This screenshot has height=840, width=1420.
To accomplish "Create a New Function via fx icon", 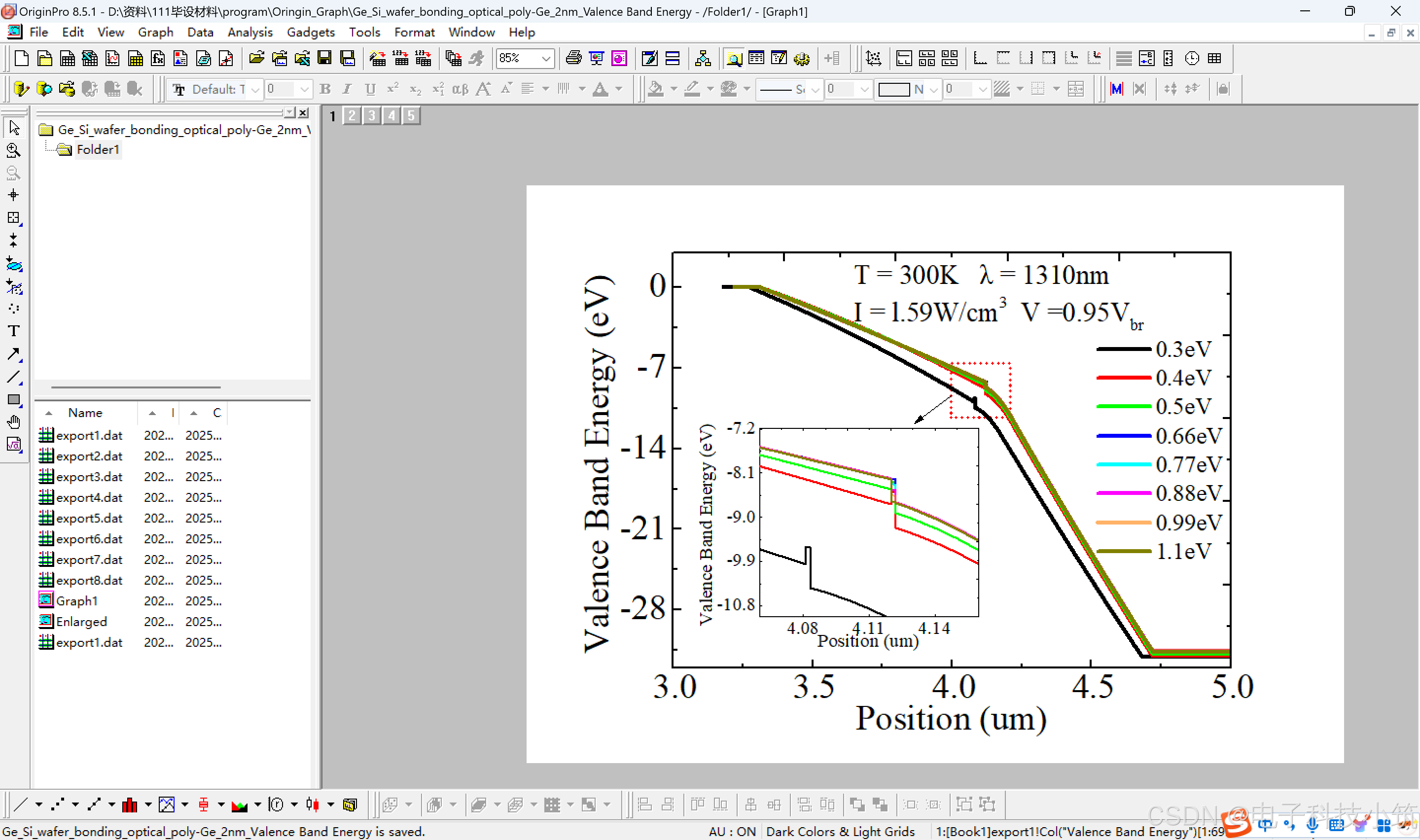I will click(x=158, y=58).
